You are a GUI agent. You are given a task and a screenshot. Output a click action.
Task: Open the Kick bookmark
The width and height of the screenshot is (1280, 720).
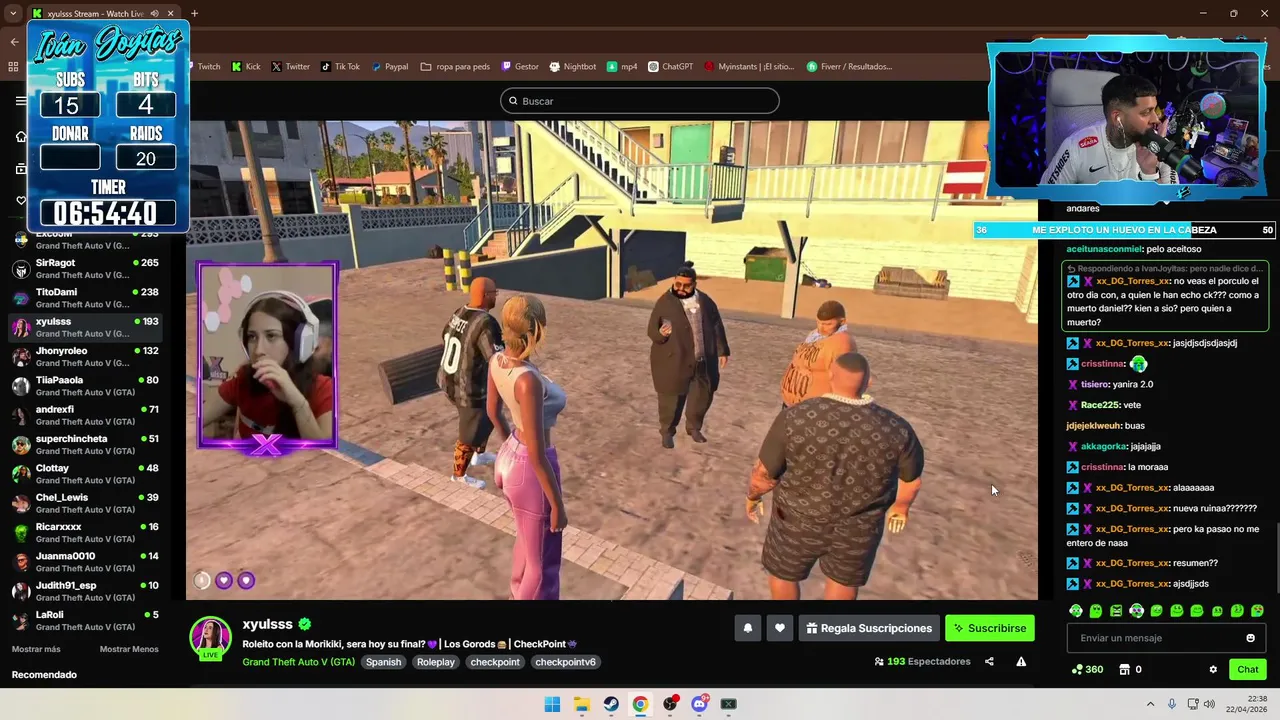(x=246, y=67)
